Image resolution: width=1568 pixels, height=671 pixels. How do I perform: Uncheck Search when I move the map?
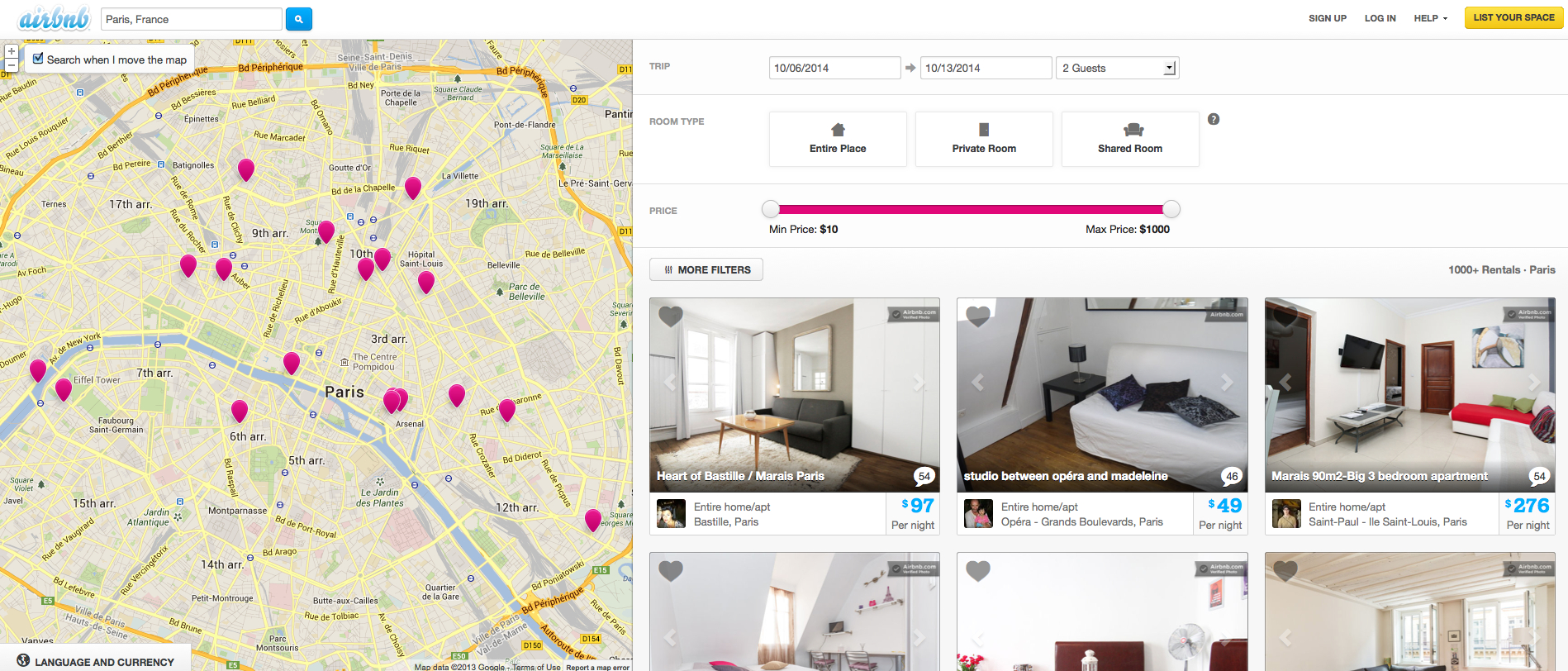tap(38, 59)
